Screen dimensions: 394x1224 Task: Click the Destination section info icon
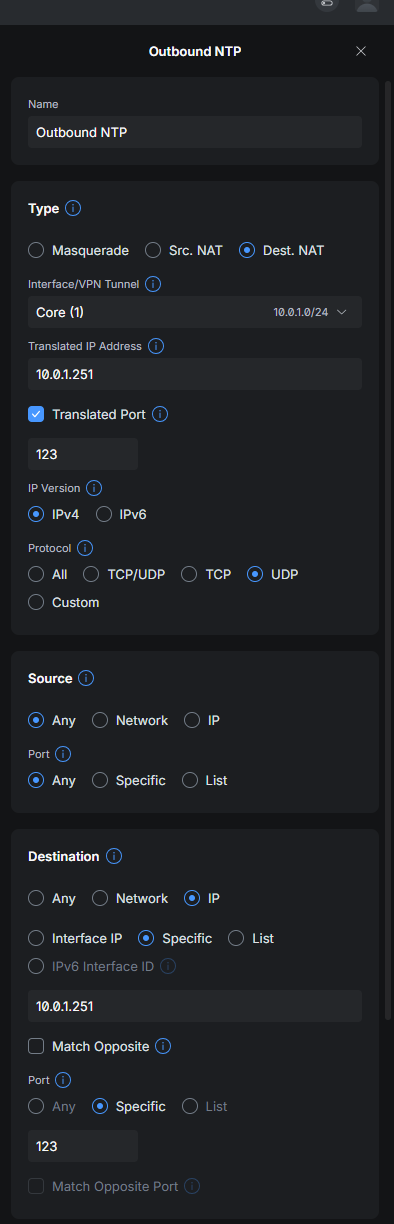point(113,856)
